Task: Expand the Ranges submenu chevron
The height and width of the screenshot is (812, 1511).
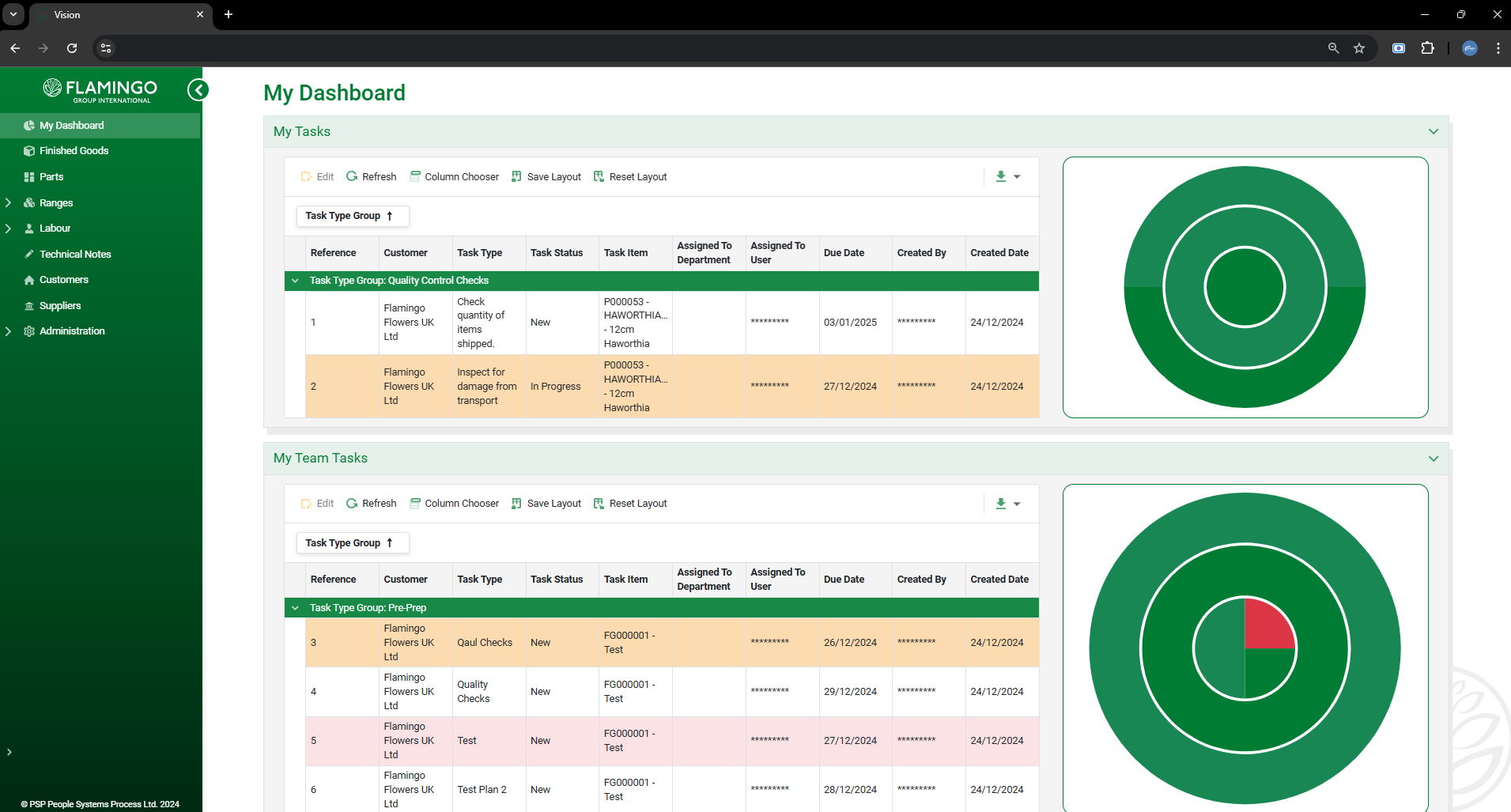Action: point(9,203)
